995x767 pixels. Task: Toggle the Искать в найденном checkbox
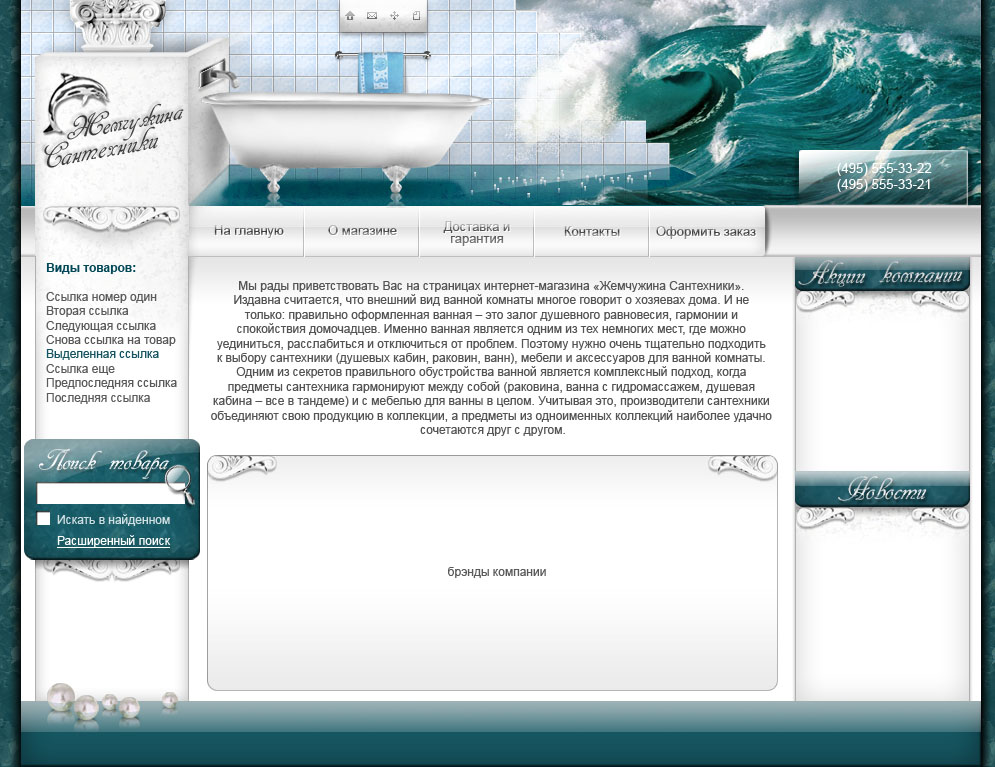pyautogui.click(x=43, y=519)
